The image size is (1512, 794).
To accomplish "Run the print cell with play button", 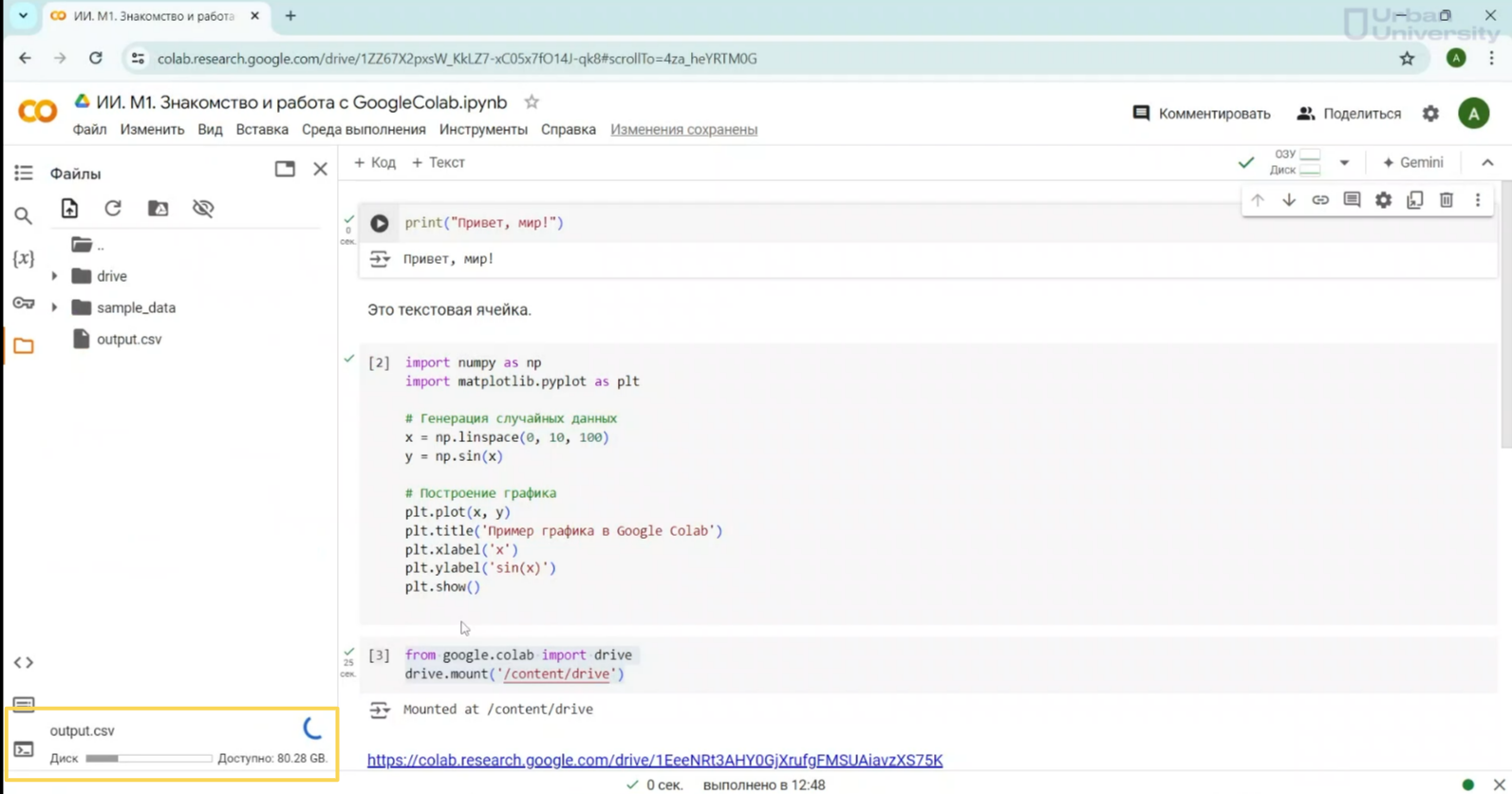I will (x=380, y=224).
